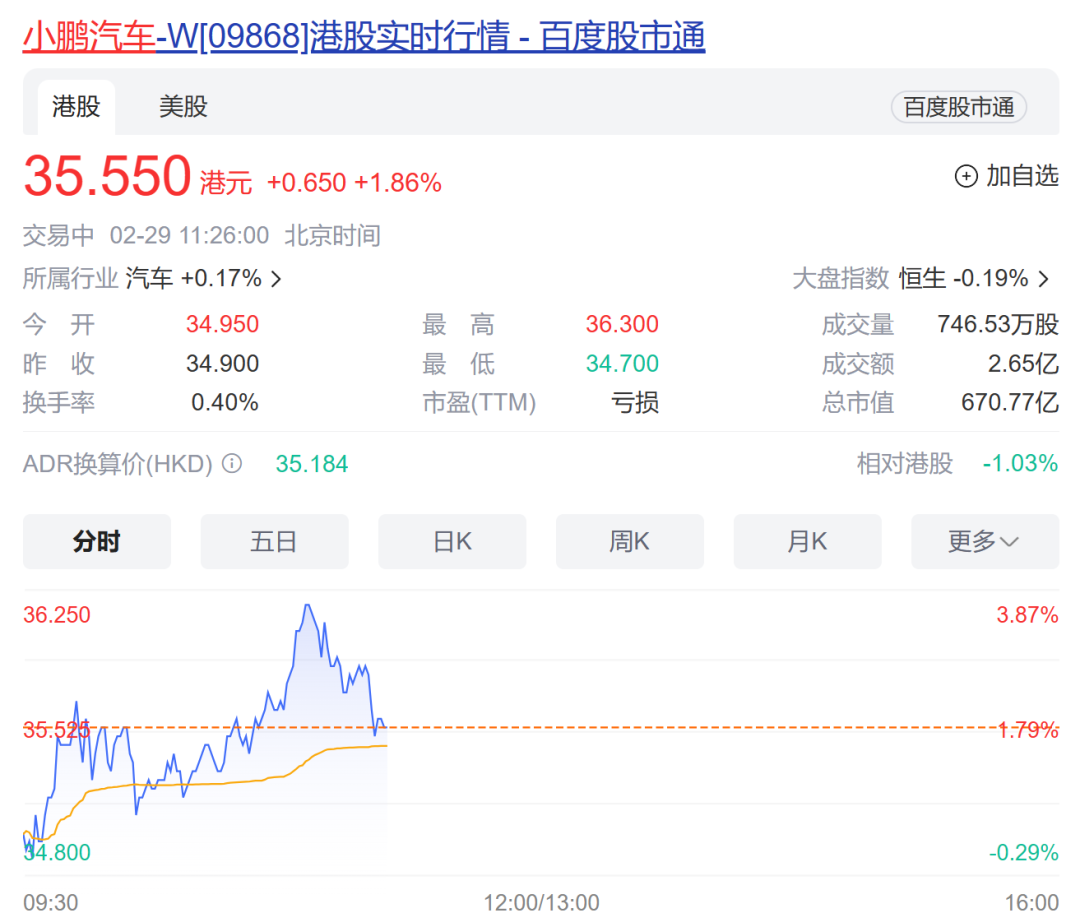Click the peak of the intraday price line
1080x913 pixels.
pos(307,606)
